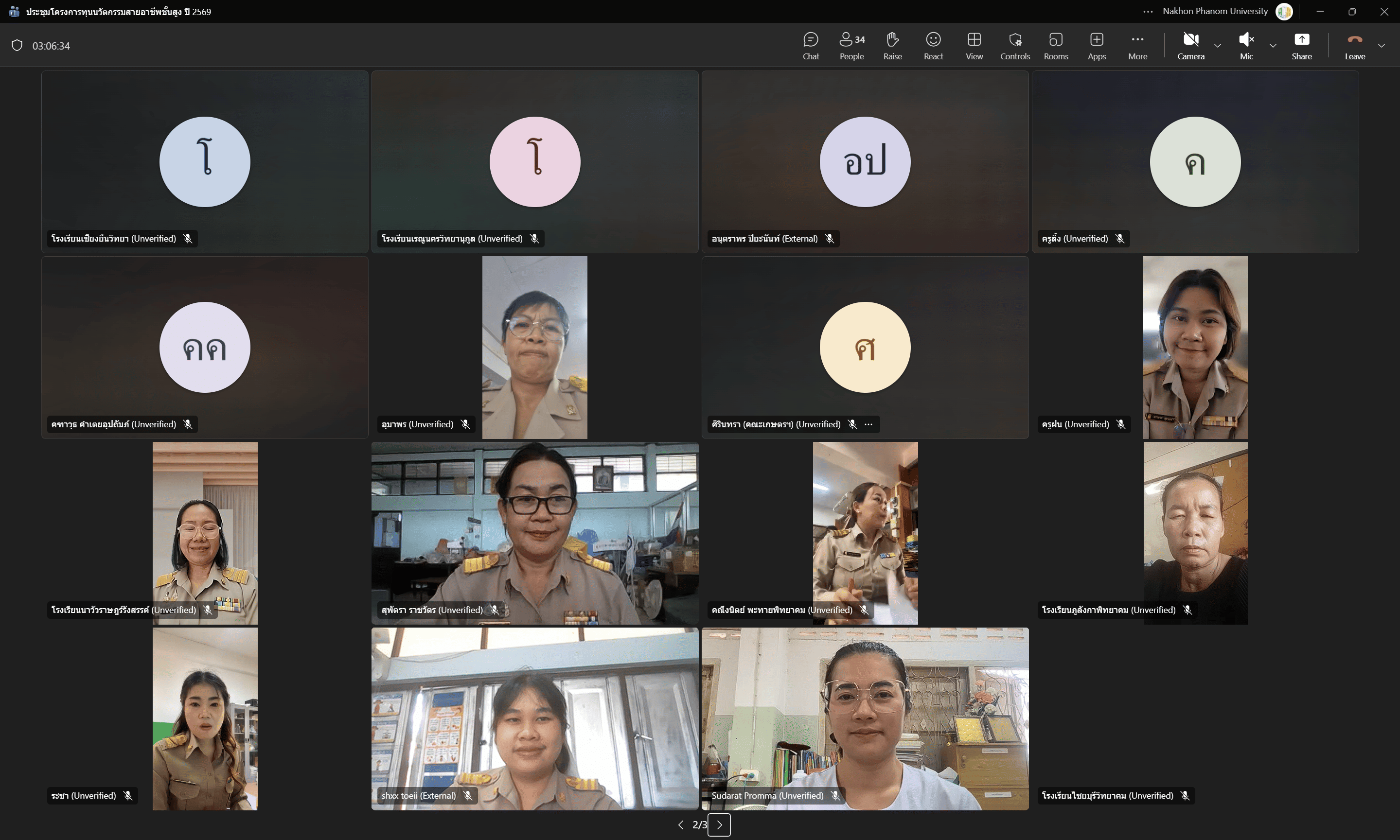Open the meeting Controls icon
Image resolution: width=1400 pixels, height=840 pixels.
[1014, 45]
